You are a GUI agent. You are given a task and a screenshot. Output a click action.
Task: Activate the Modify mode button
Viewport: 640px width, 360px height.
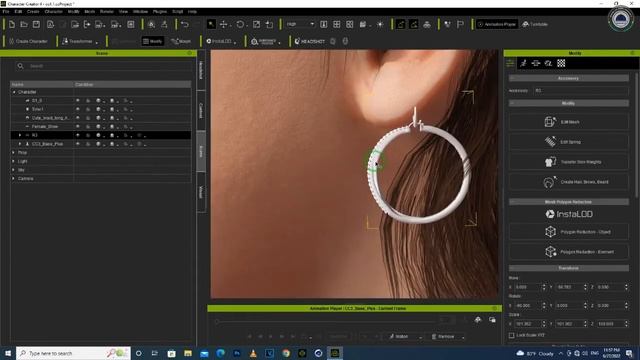pos(153,41)
